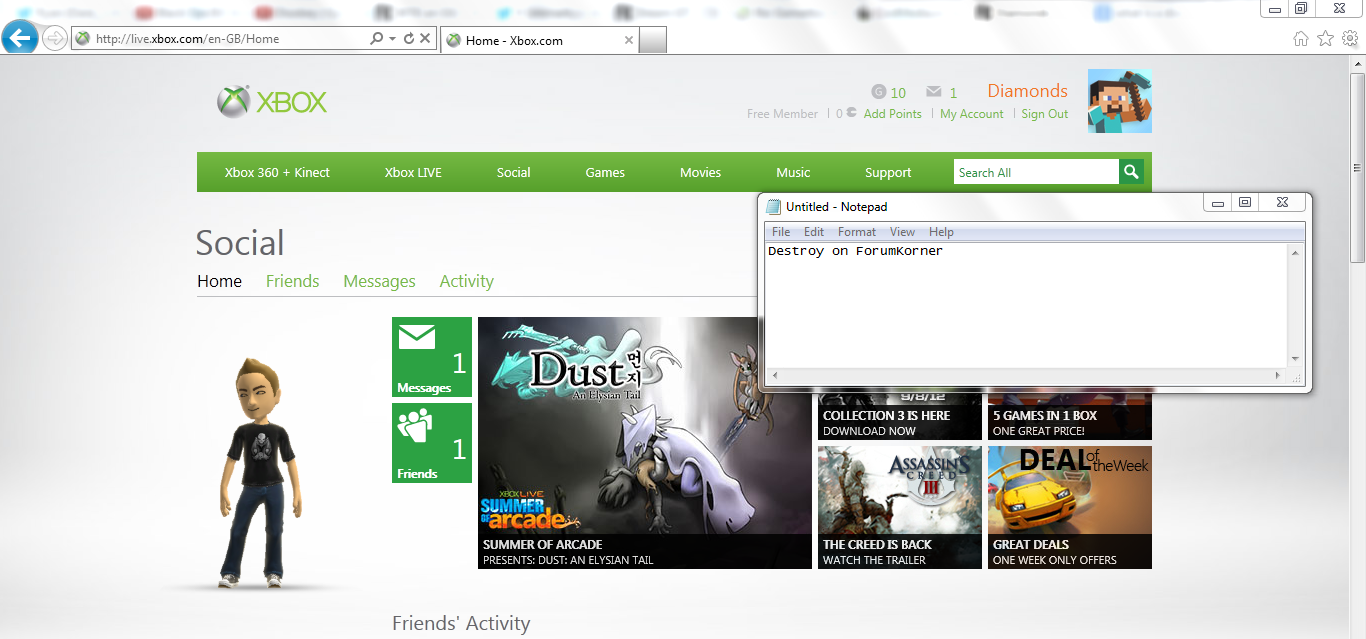Image resolution: width=1366 pixels, height=639 pixels.
Task: Click the browser Forward arrow button
Action: coord(54,39)
